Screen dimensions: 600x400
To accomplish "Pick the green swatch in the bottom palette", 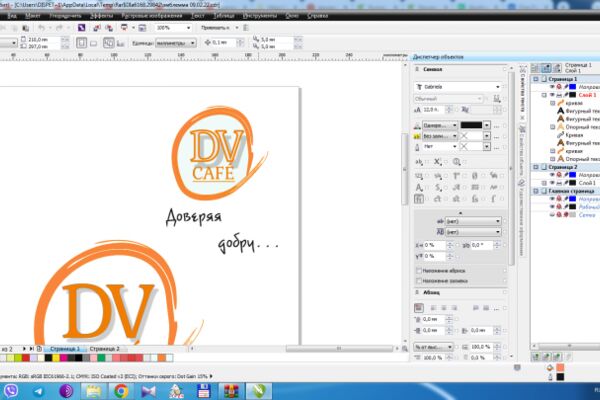I will click(101, 358).
